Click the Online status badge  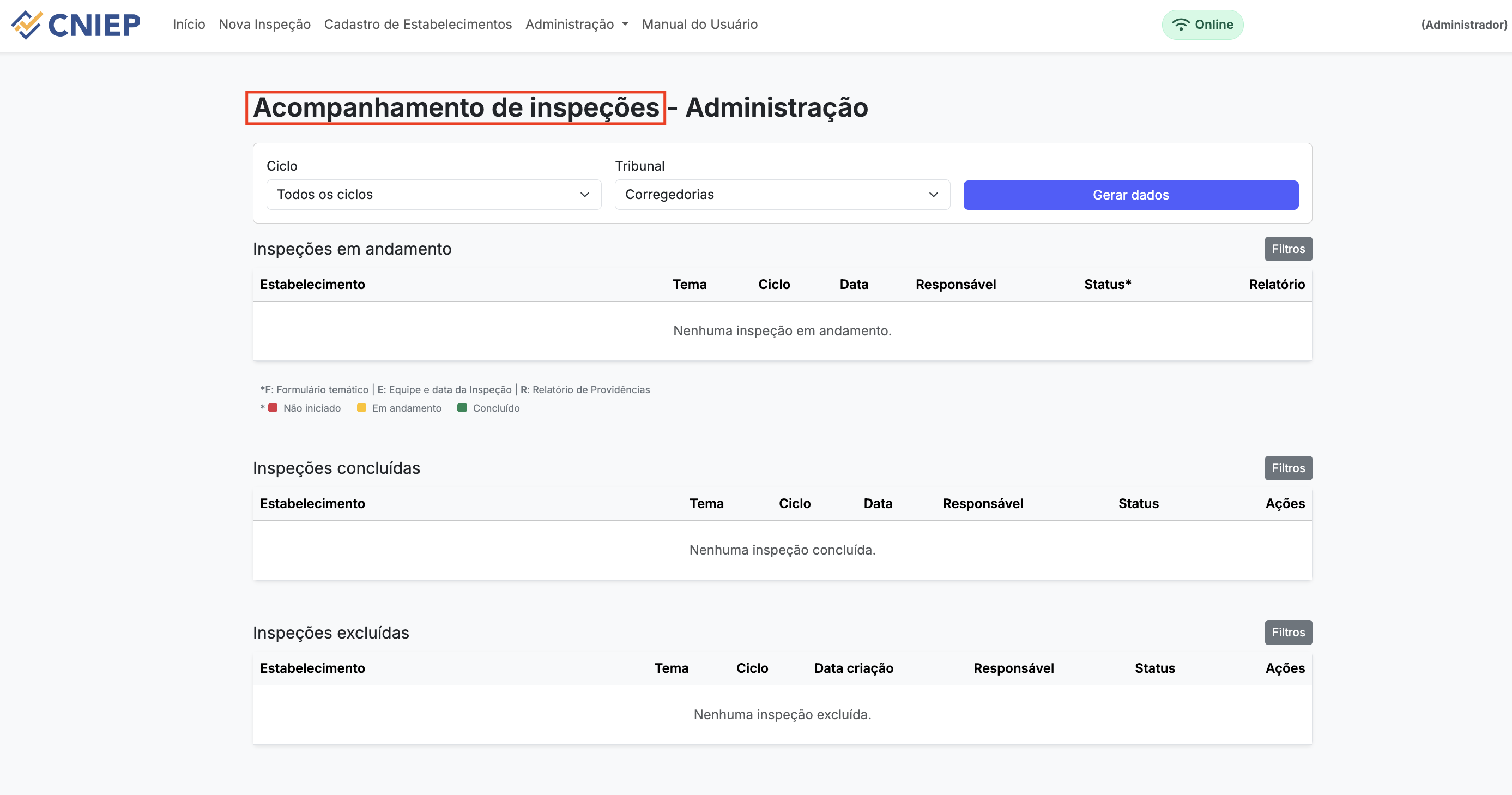[x=1202, y=25]
